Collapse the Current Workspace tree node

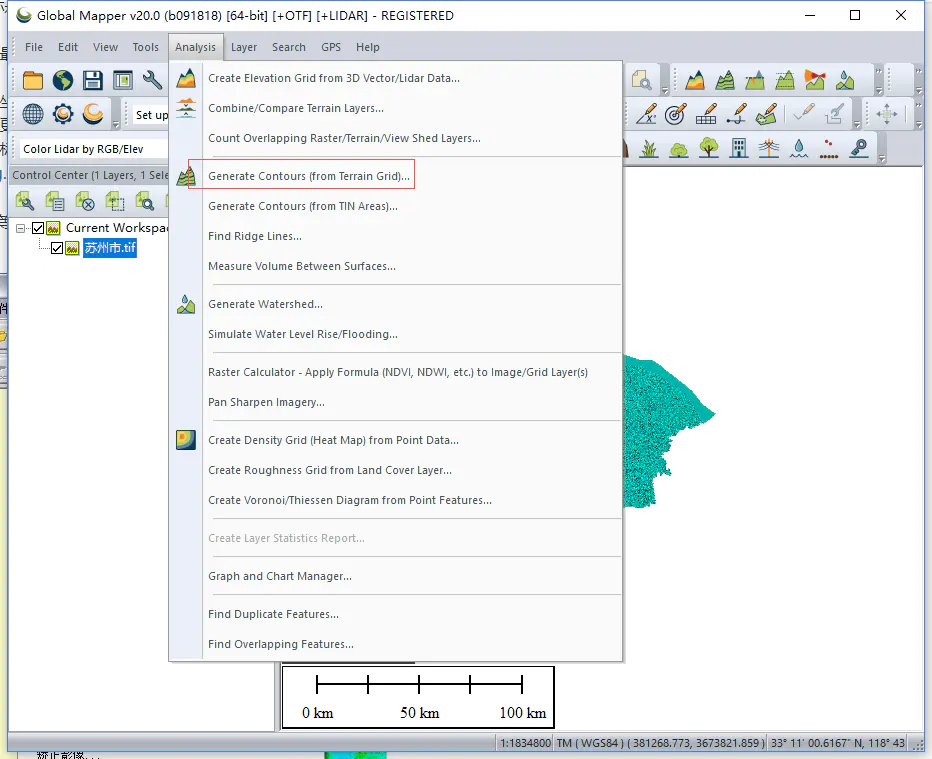click(x=20, y=228)
